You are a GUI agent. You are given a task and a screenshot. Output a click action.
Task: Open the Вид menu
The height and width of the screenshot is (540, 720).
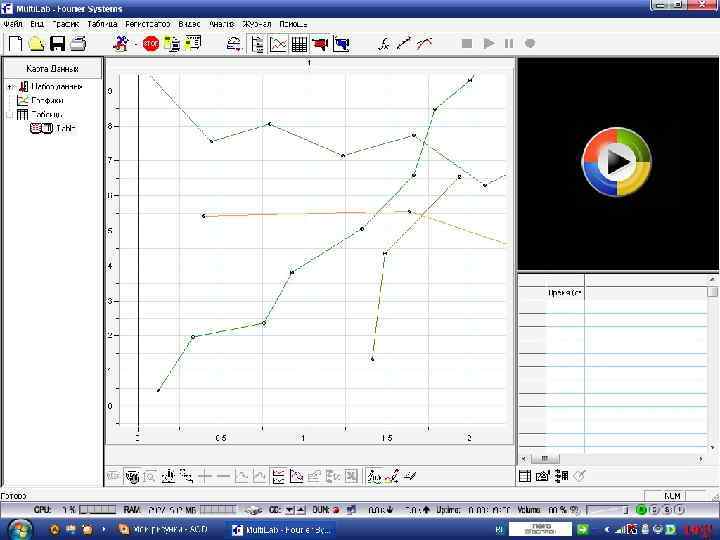click(37, 24)
